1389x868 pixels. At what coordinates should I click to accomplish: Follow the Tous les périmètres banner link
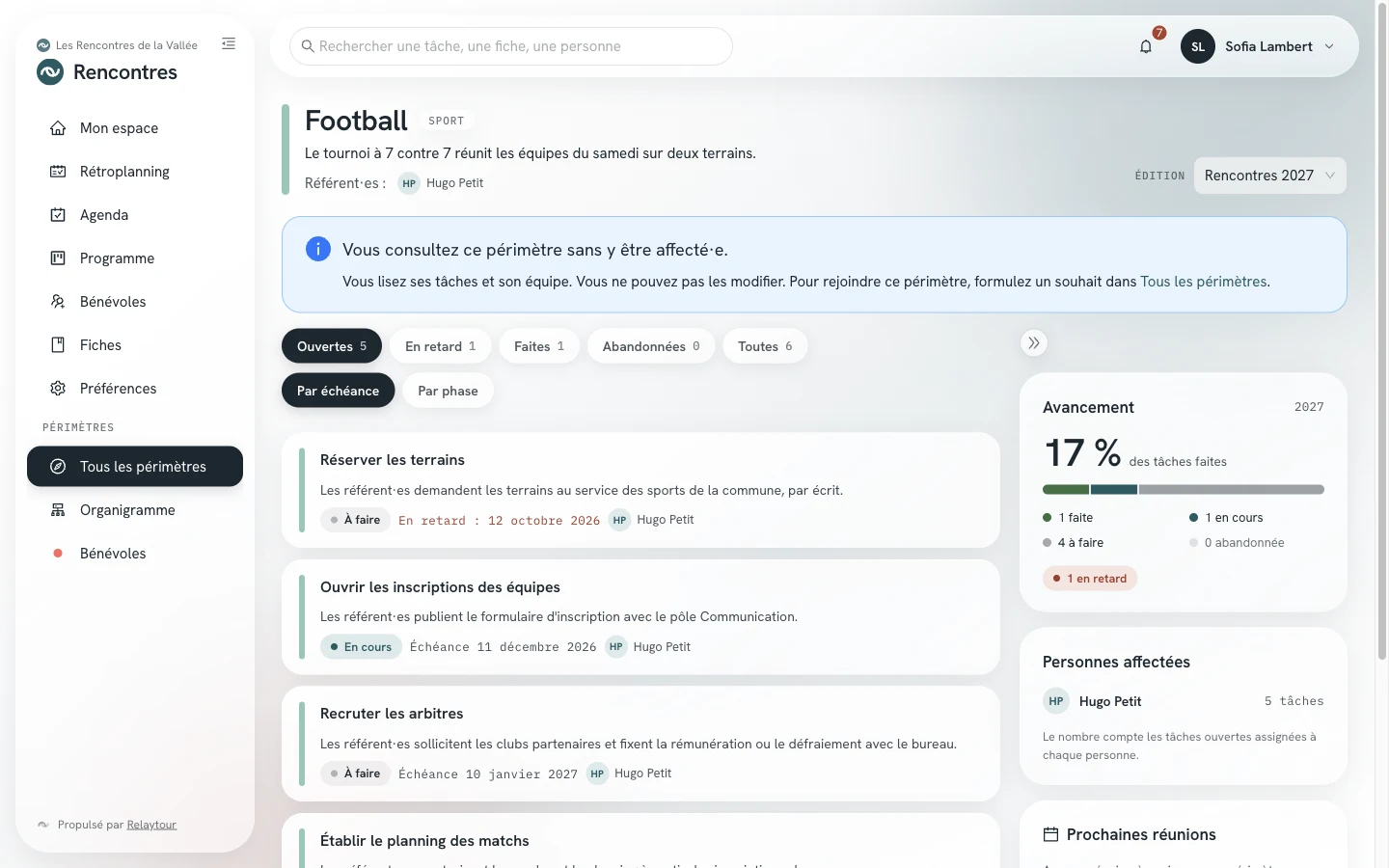coord(1204,282)
